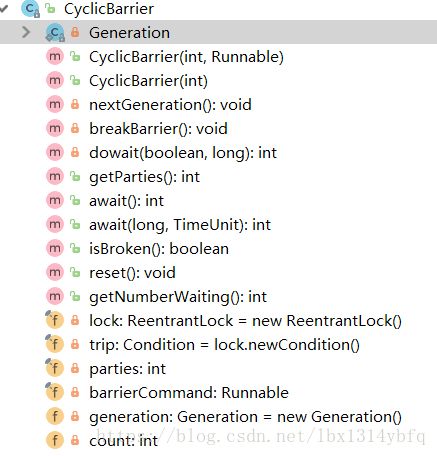The height and width of the screenshot is (456, 437).
Task: Click the method icon beside isBroken()
Action: (x=55, y=249)
